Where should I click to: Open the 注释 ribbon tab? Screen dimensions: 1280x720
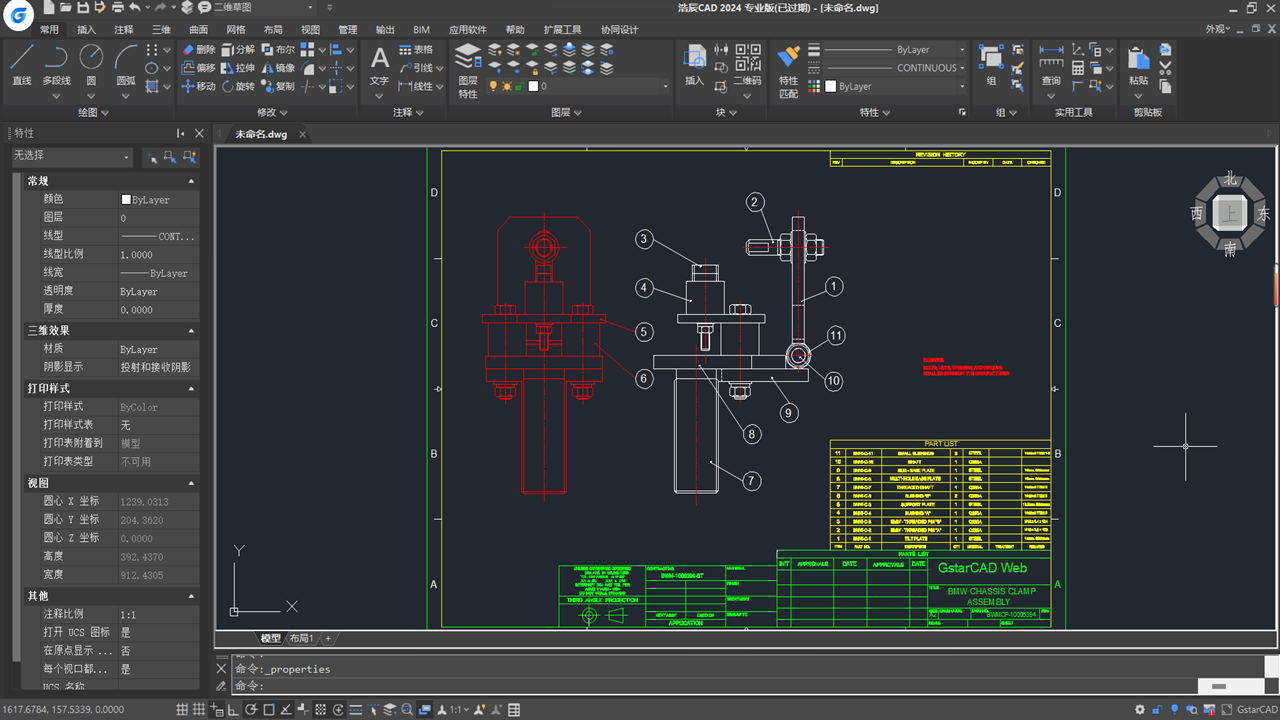coord(124,30)
